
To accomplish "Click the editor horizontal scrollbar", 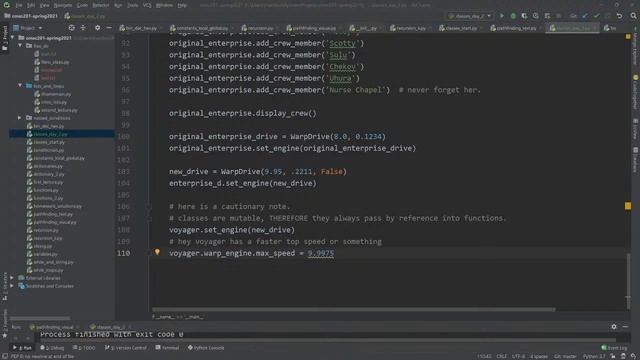I will tap(353, 309).
